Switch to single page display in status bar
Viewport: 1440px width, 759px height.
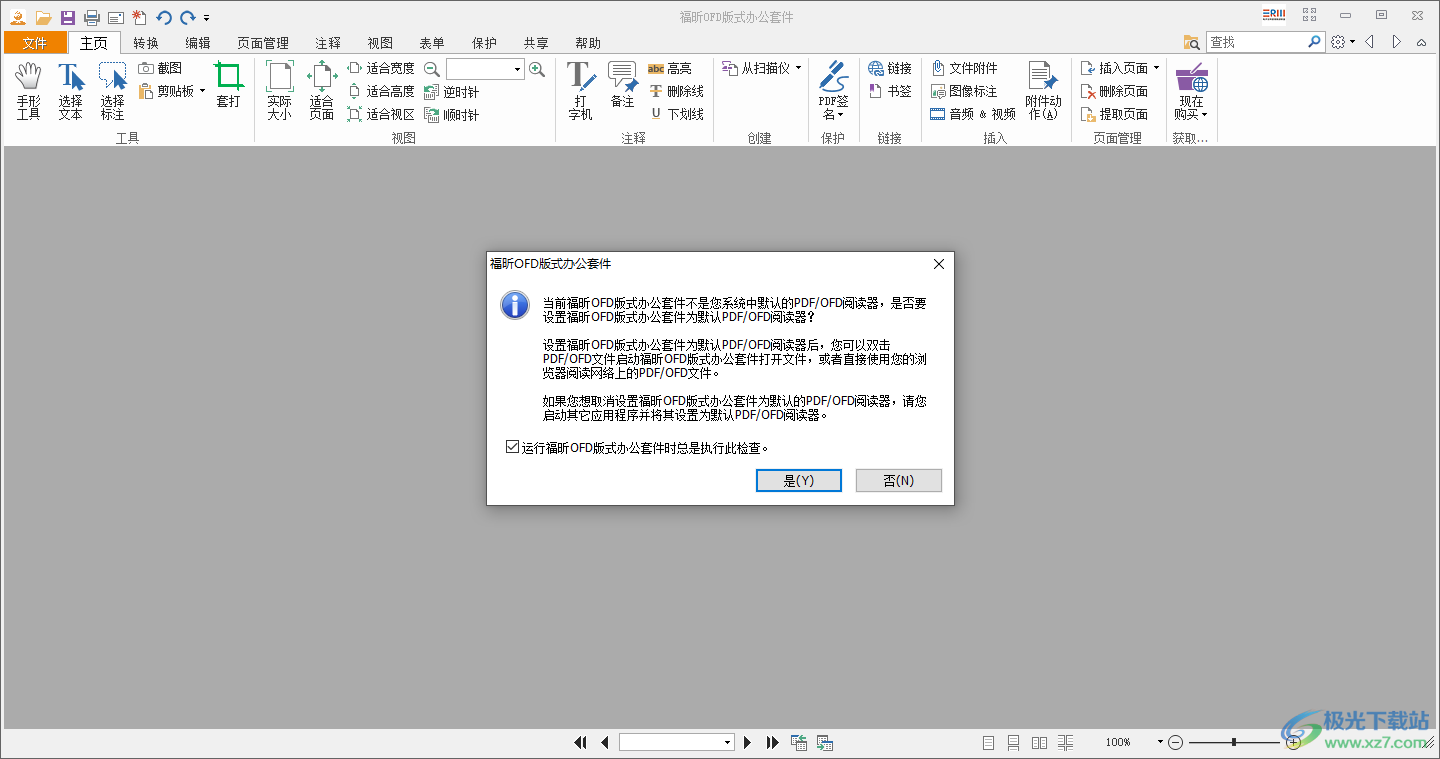click(x=988, y=742)
